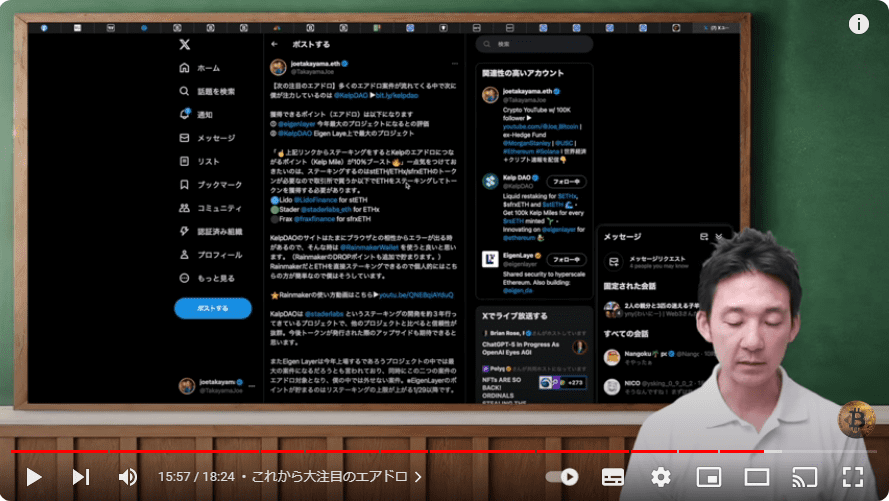Open コミュニティ in X sidebar
This screenshot has width=889, height=501.
pos(210,208)
